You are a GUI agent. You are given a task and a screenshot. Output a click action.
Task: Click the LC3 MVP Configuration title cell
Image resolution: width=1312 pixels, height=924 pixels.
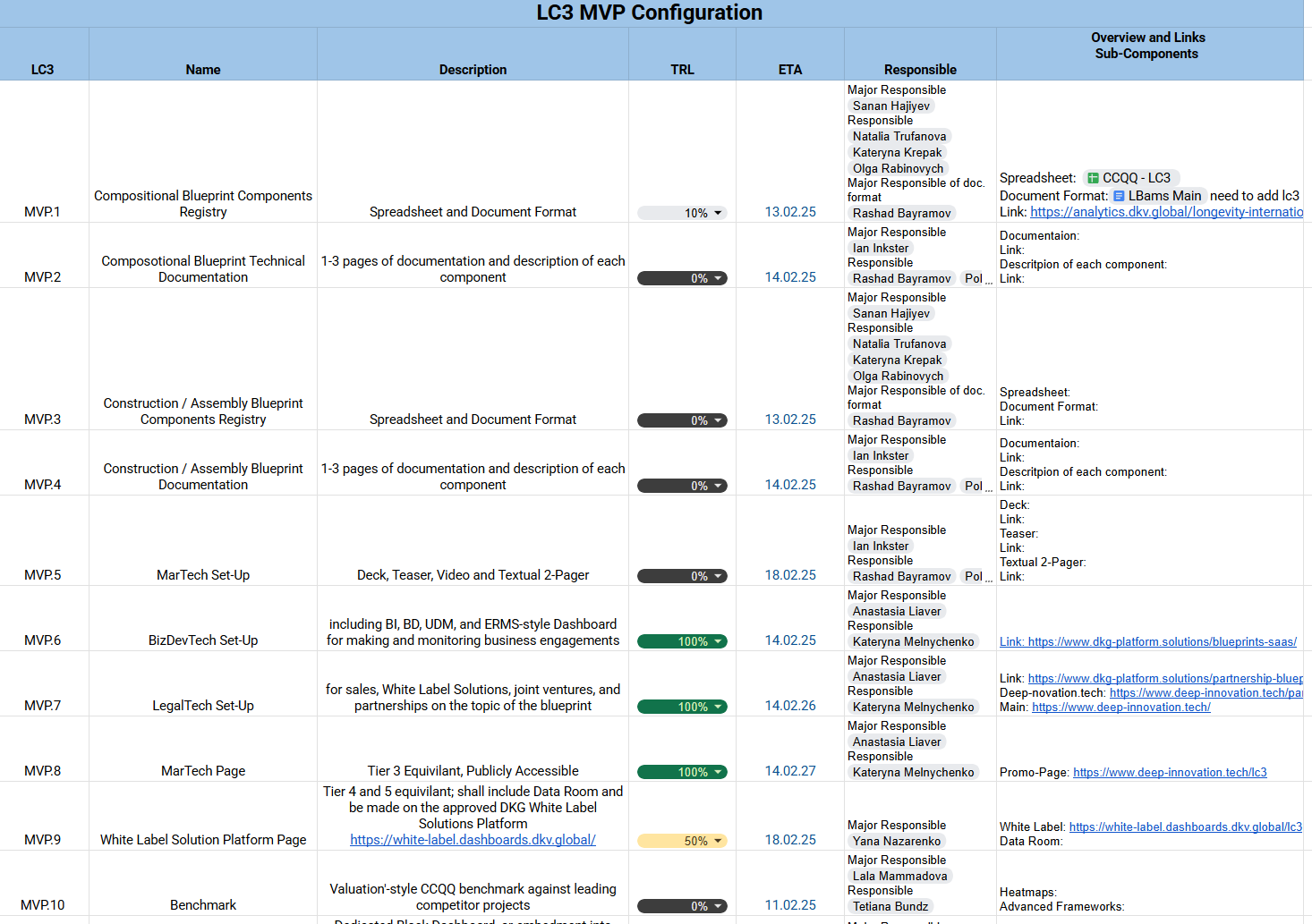[649, 13]
